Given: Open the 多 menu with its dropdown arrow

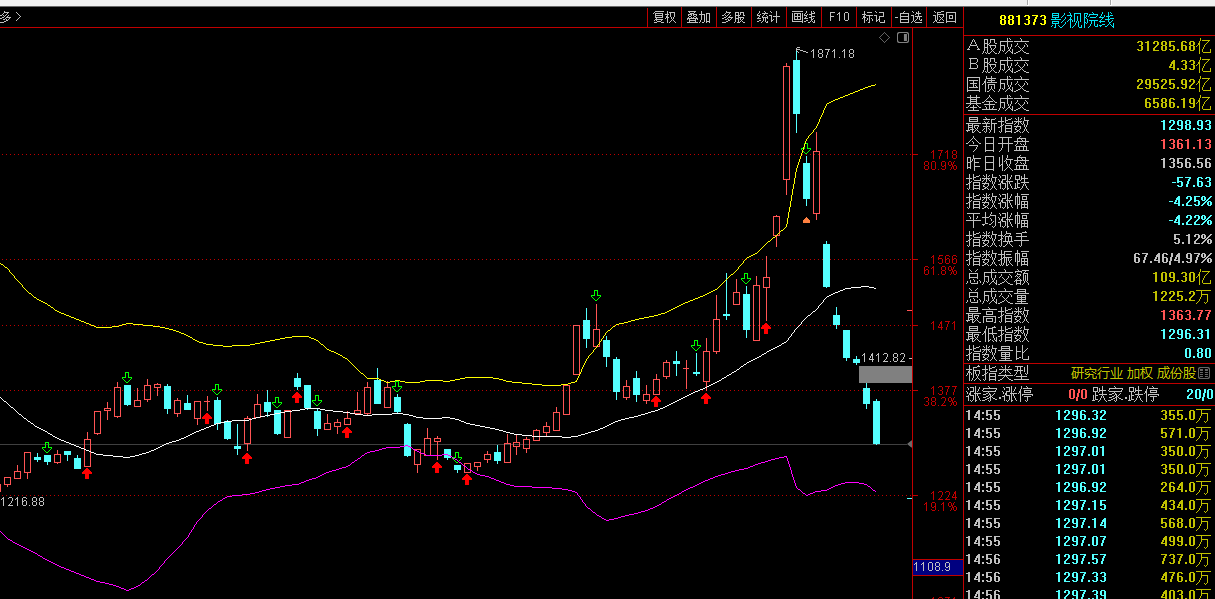Looking at the screenshot, I should [x=11, y=17].
